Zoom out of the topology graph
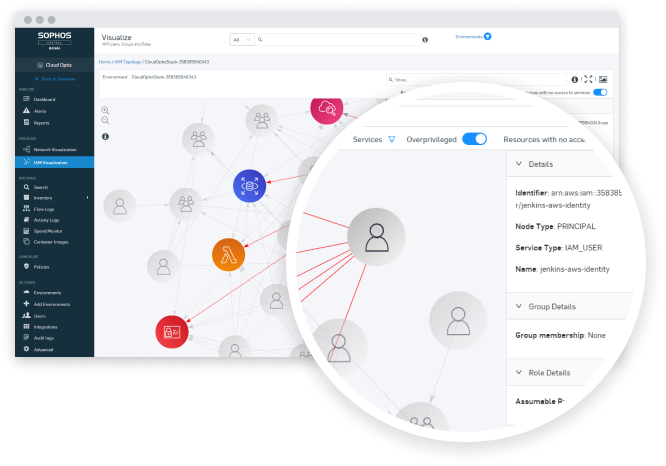 click(x=105, y=121)
